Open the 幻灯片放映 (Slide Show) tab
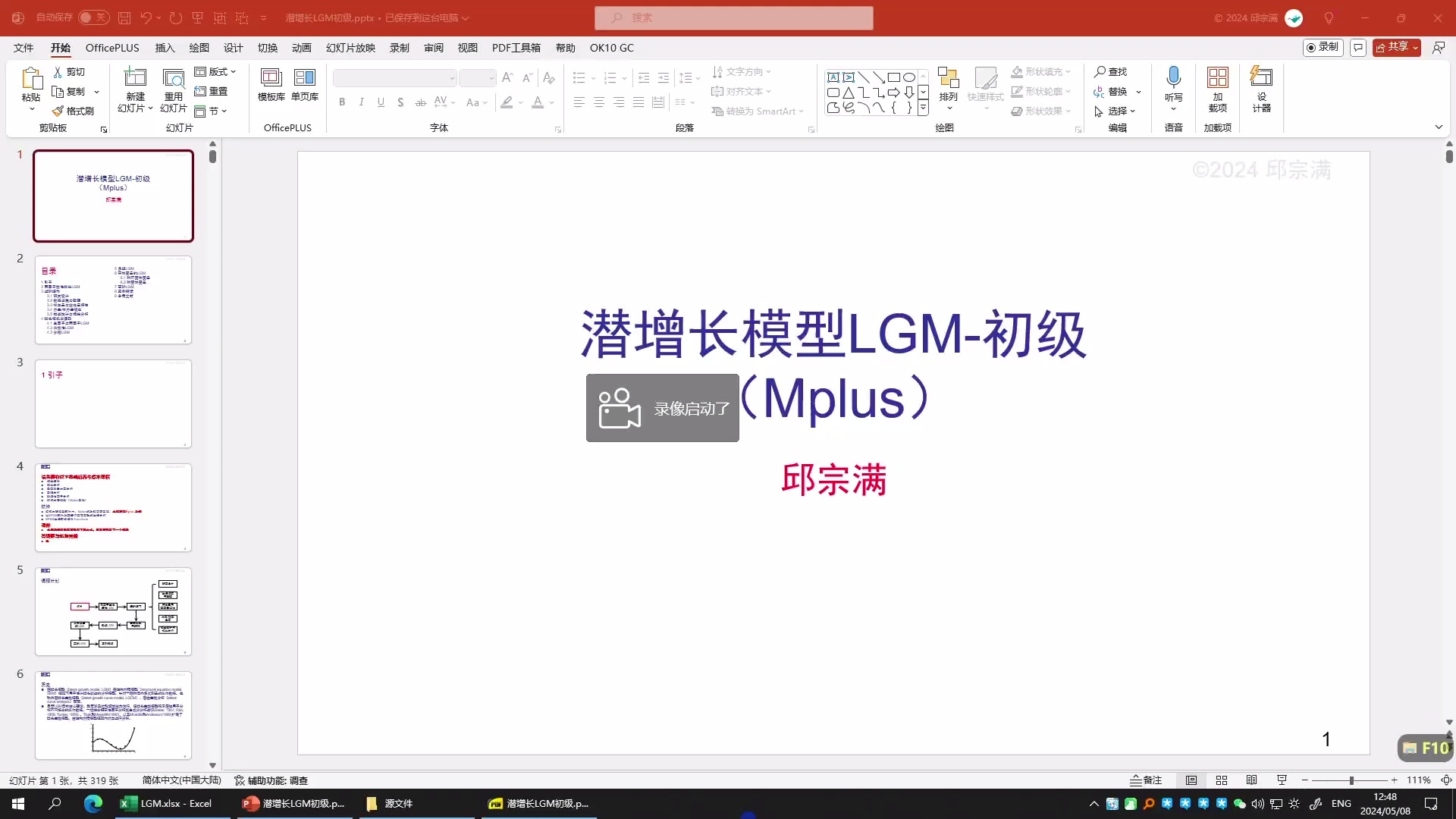This screenshot has height=819, width=1456. [350, 47]
